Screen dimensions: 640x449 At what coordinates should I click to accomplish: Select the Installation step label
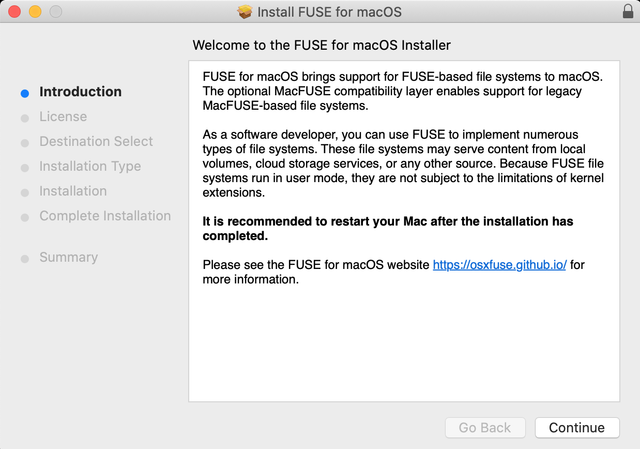(x=73, y=191)
